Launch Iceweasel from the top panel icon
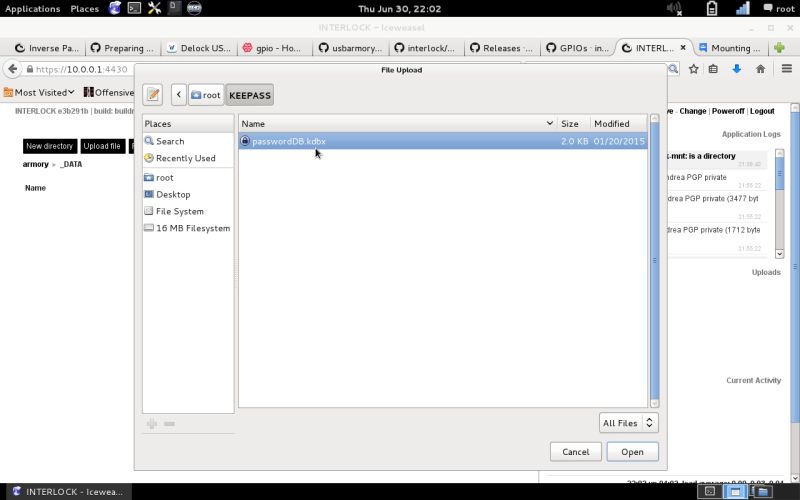Image resolution: width=800 pixels, height=500 pixels. [x=115, y=8]
